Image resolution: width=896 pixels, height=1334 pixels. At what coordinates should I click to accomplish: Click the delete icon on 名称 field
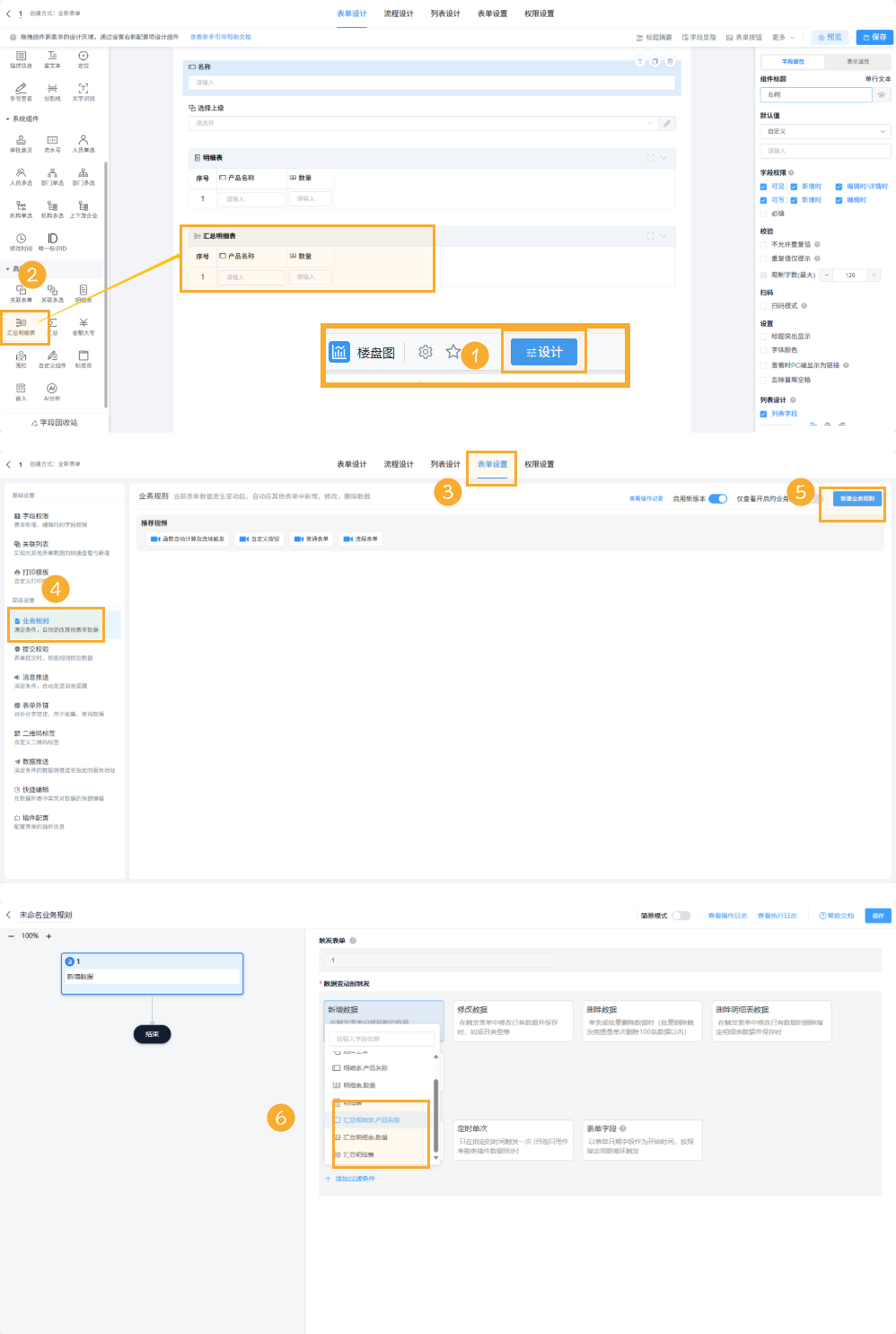670,62
